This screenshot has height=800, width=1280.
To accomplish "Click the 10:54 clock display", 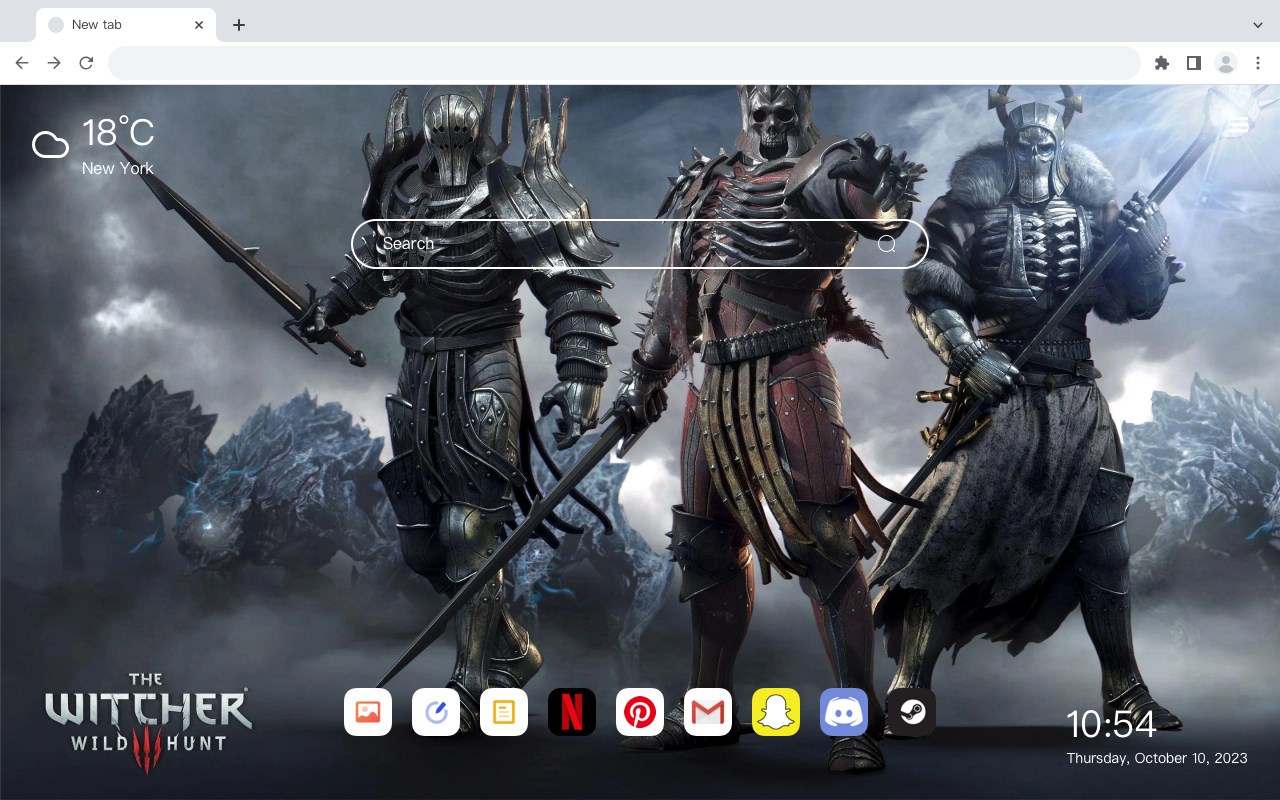I will tap(1111, 724).
